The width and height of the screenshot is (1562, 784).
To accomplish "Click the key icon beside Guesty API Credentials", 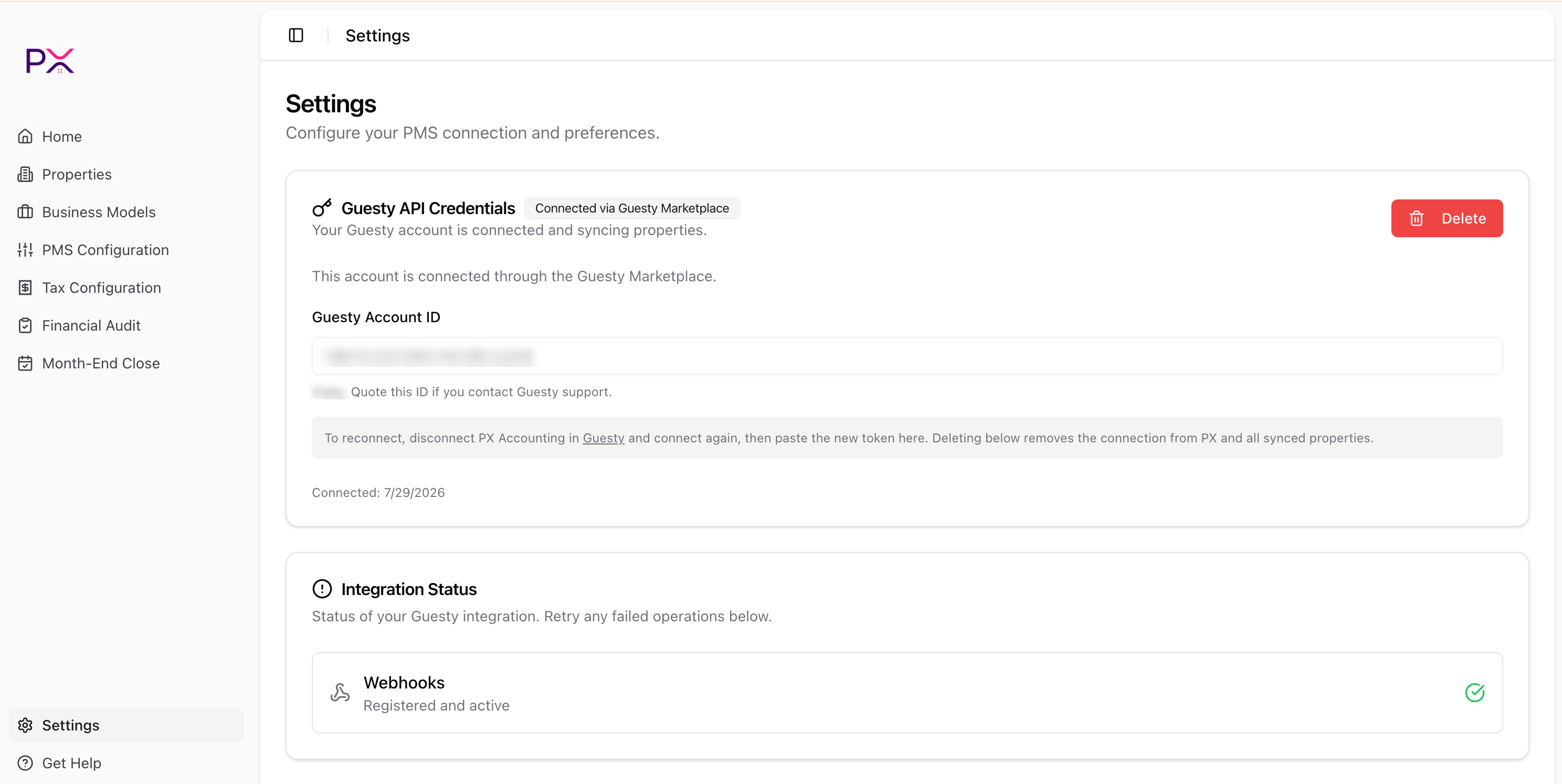I will click(322, 208).
